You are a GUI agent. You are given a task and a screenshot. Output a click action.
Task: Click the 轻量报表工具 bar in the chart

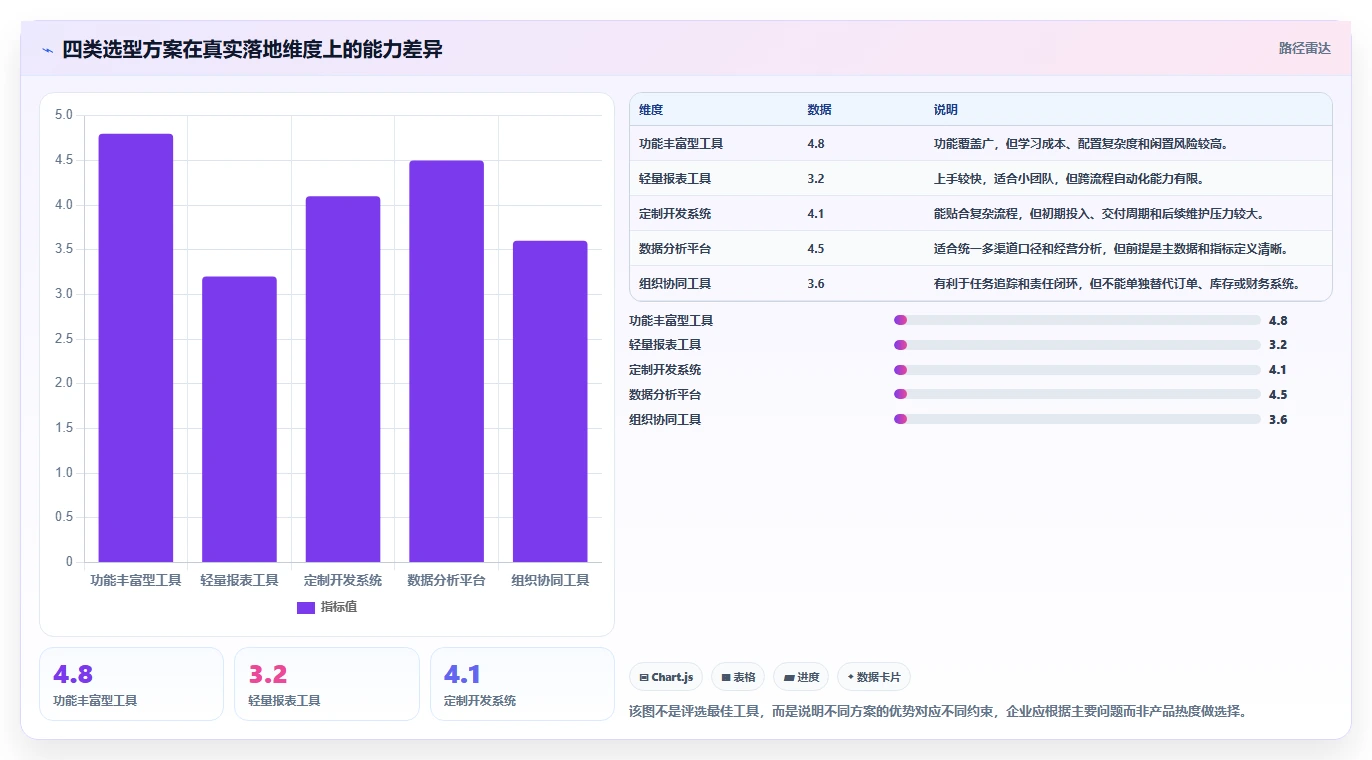click(239, 419)
